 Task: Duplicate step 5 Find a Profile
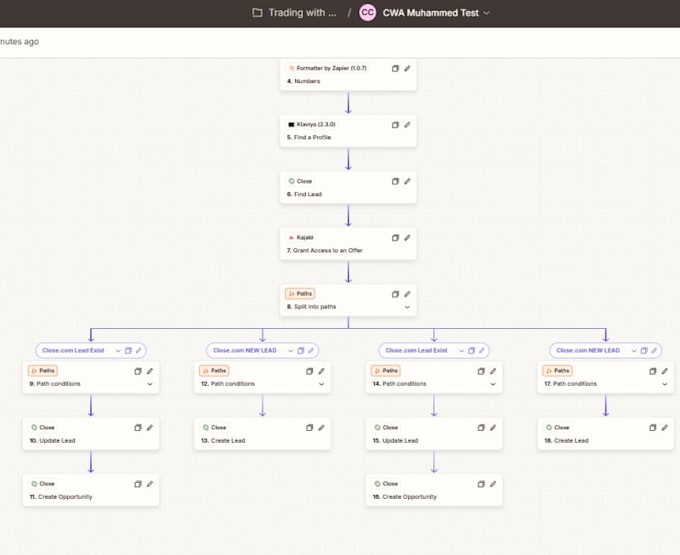tap(395, 125)
